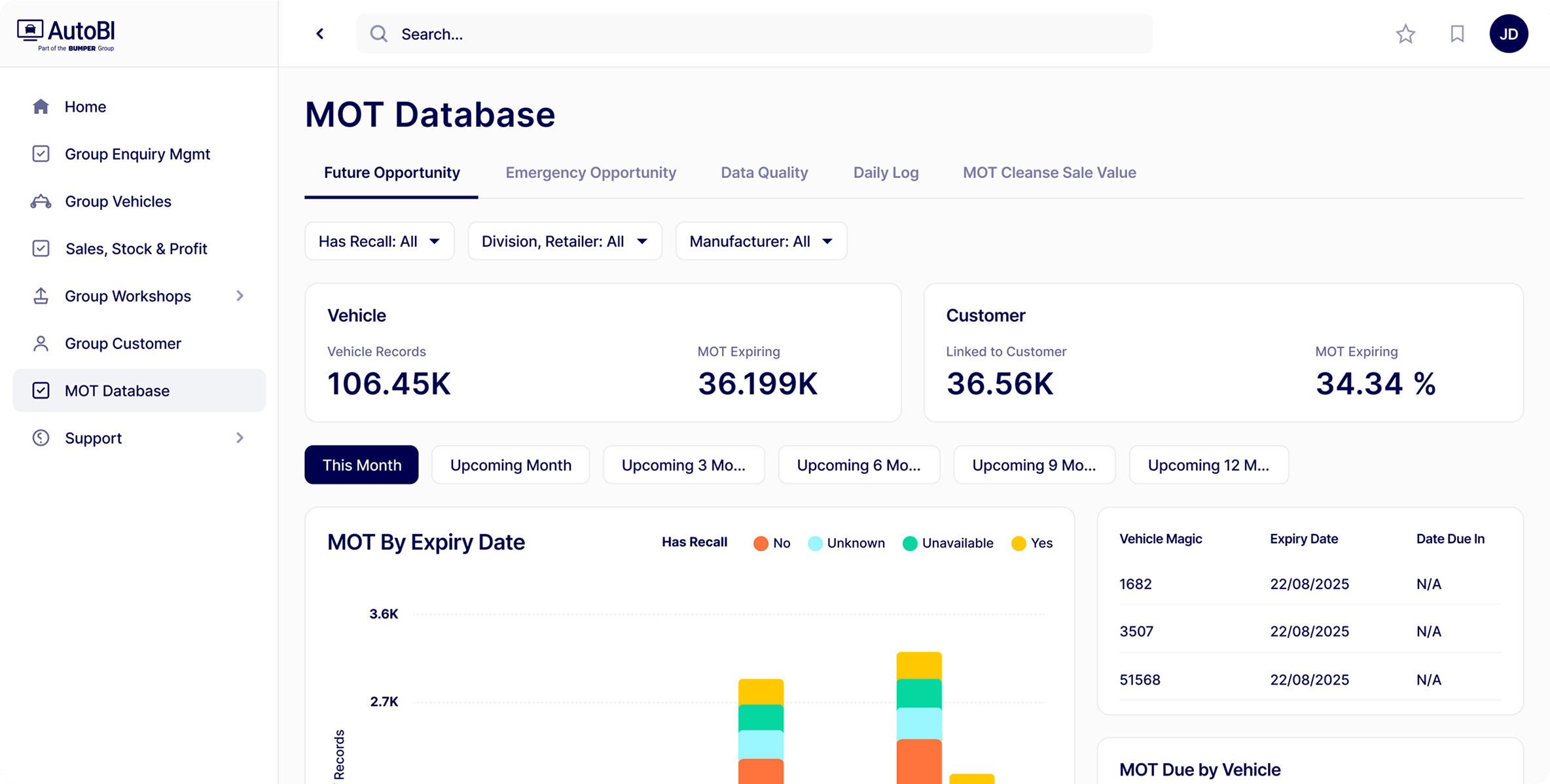The width and height of the screenshot is (1550, 784).
Task: Open the Data Quality tab
Action: [764, 173]
